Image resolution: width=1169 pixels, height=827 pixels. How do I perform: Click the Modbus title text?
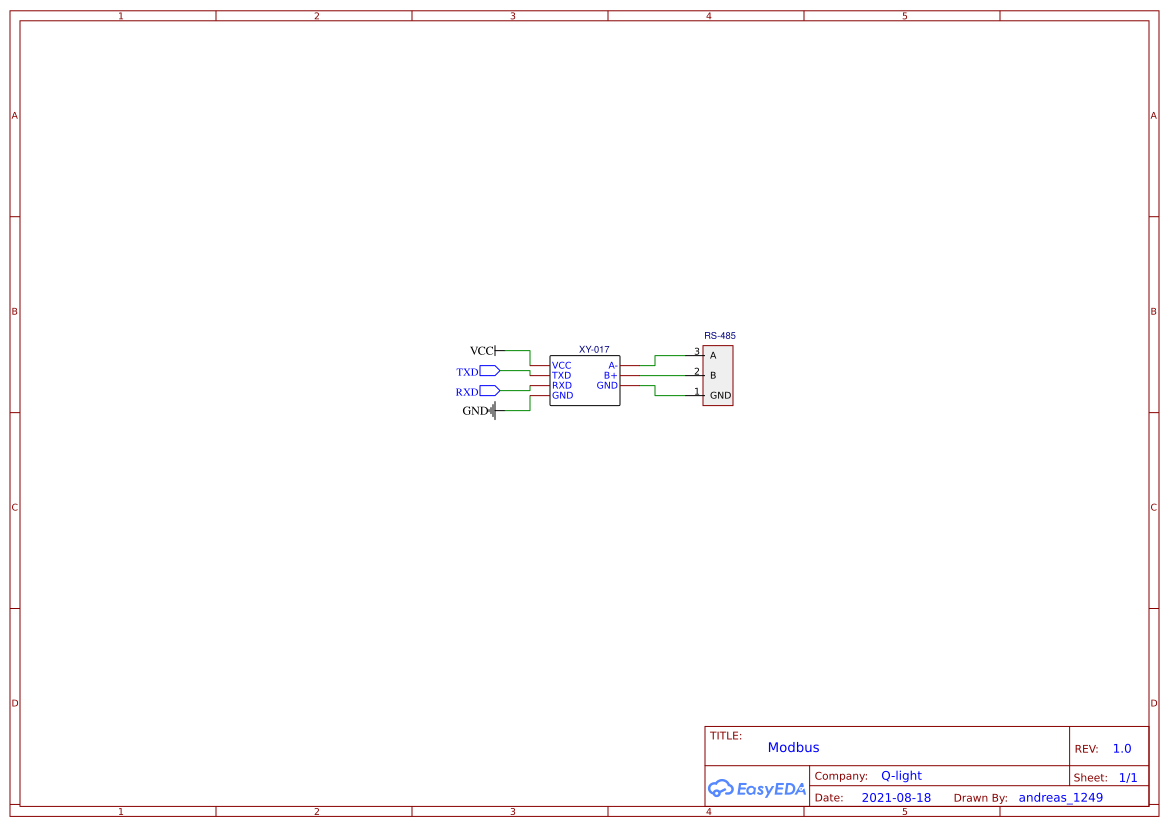[795, 747]
